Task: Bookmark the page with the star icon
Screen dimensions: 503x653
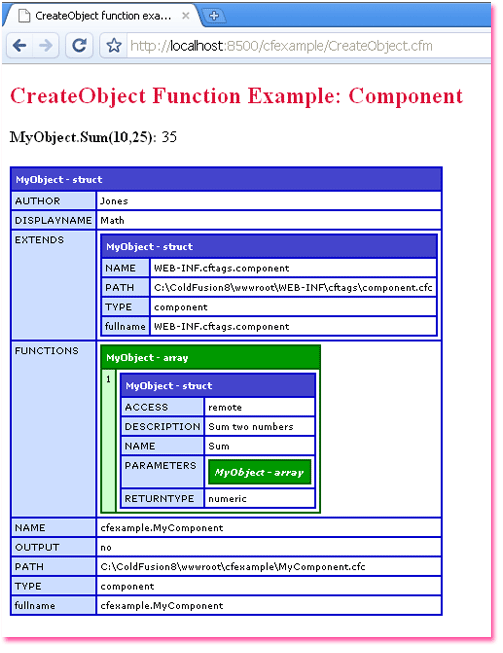Action: (114, 45)
